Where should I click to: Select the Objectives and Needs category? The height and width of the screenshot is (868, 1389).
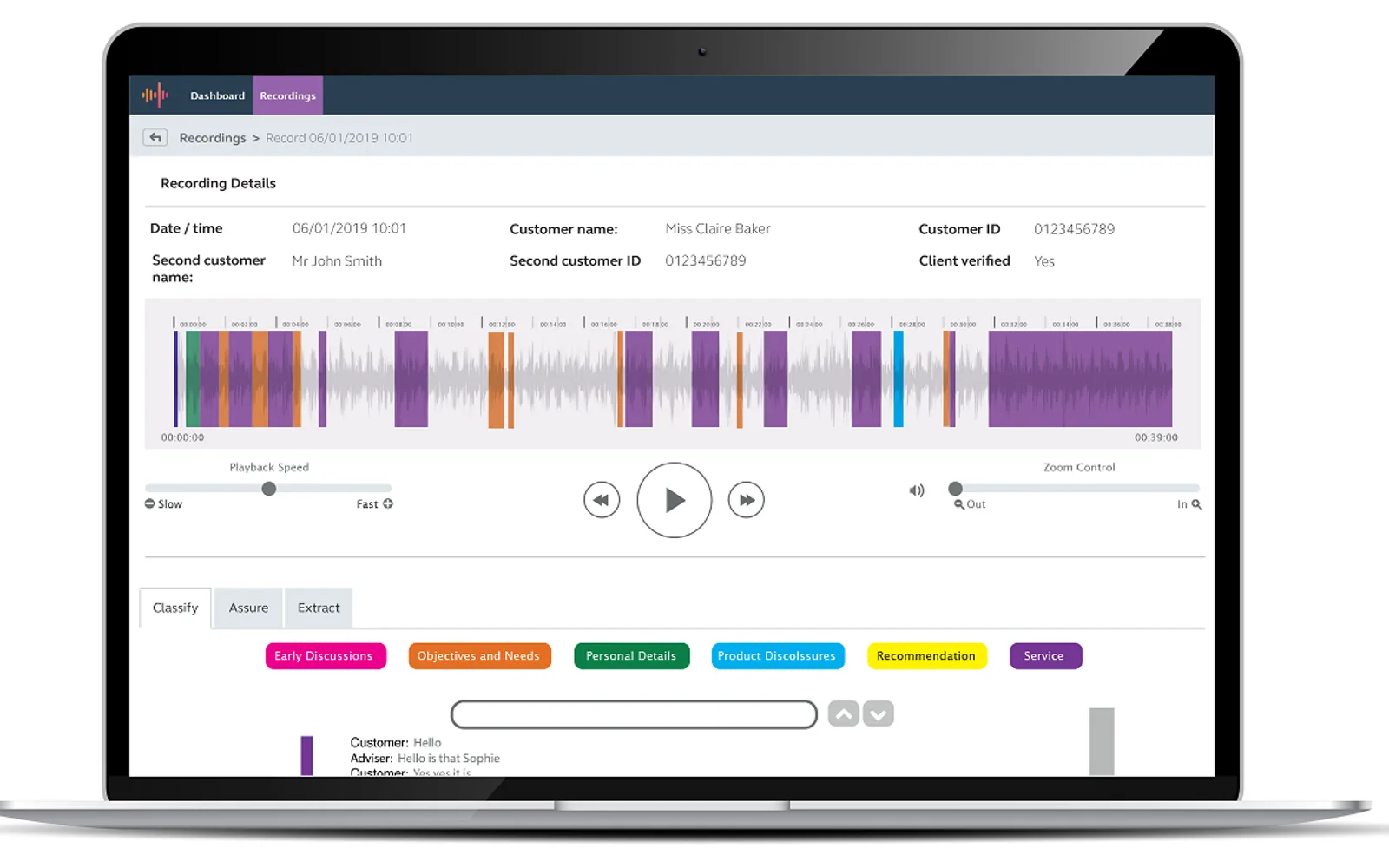pos(478,656)
